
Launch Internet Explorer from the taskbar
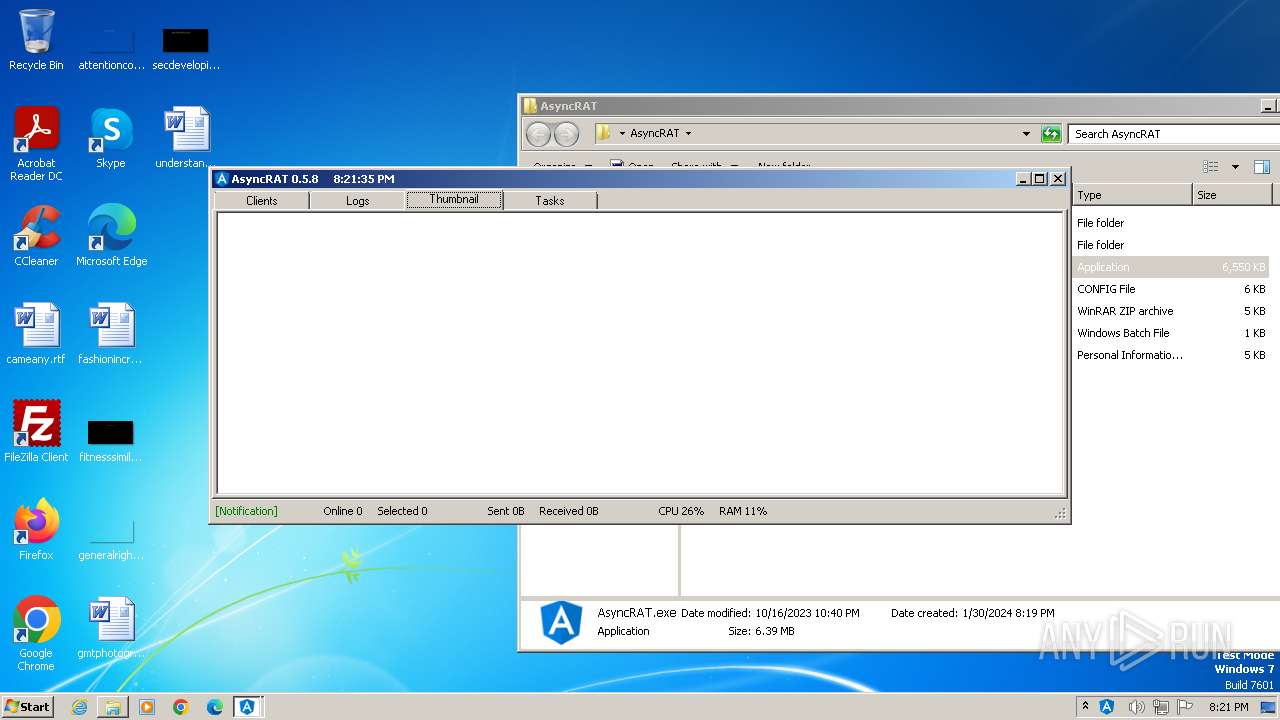coord(79,707)
